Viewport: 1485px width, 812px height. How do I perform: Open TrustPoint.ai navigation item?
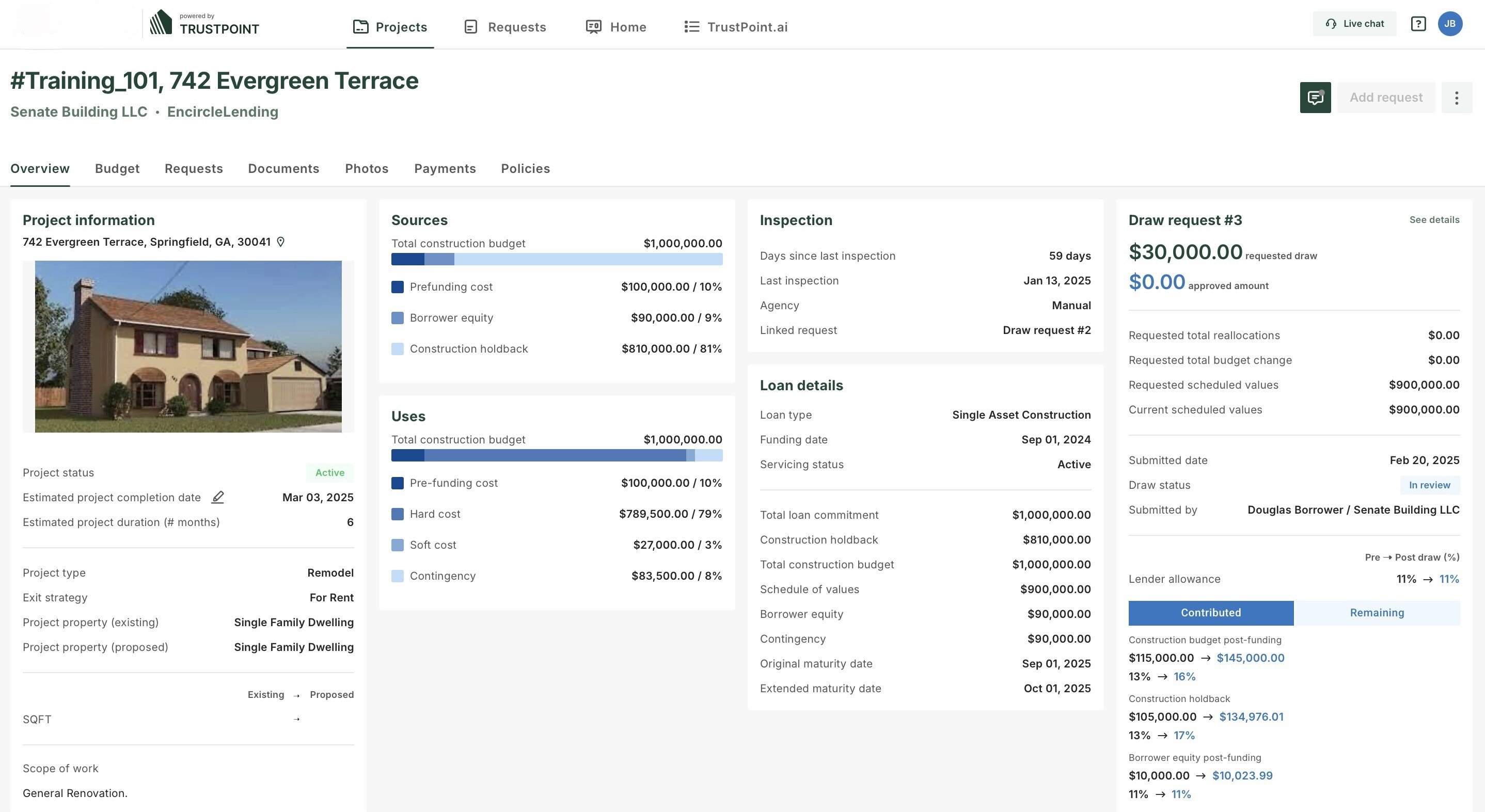[x=736, y=27]
